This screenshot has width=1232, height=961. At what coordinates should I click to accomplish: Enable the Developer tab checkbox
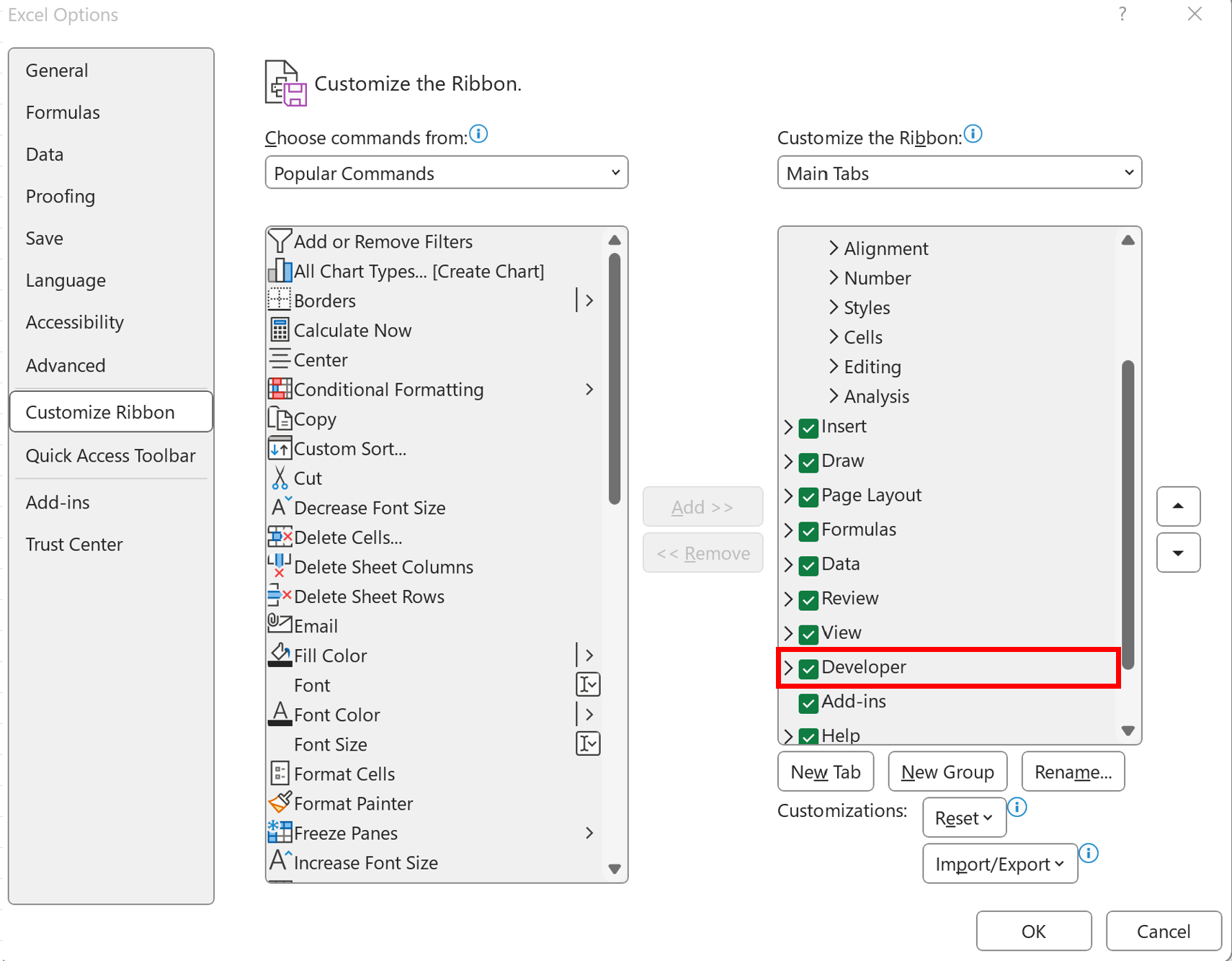(x=808, y=668)
